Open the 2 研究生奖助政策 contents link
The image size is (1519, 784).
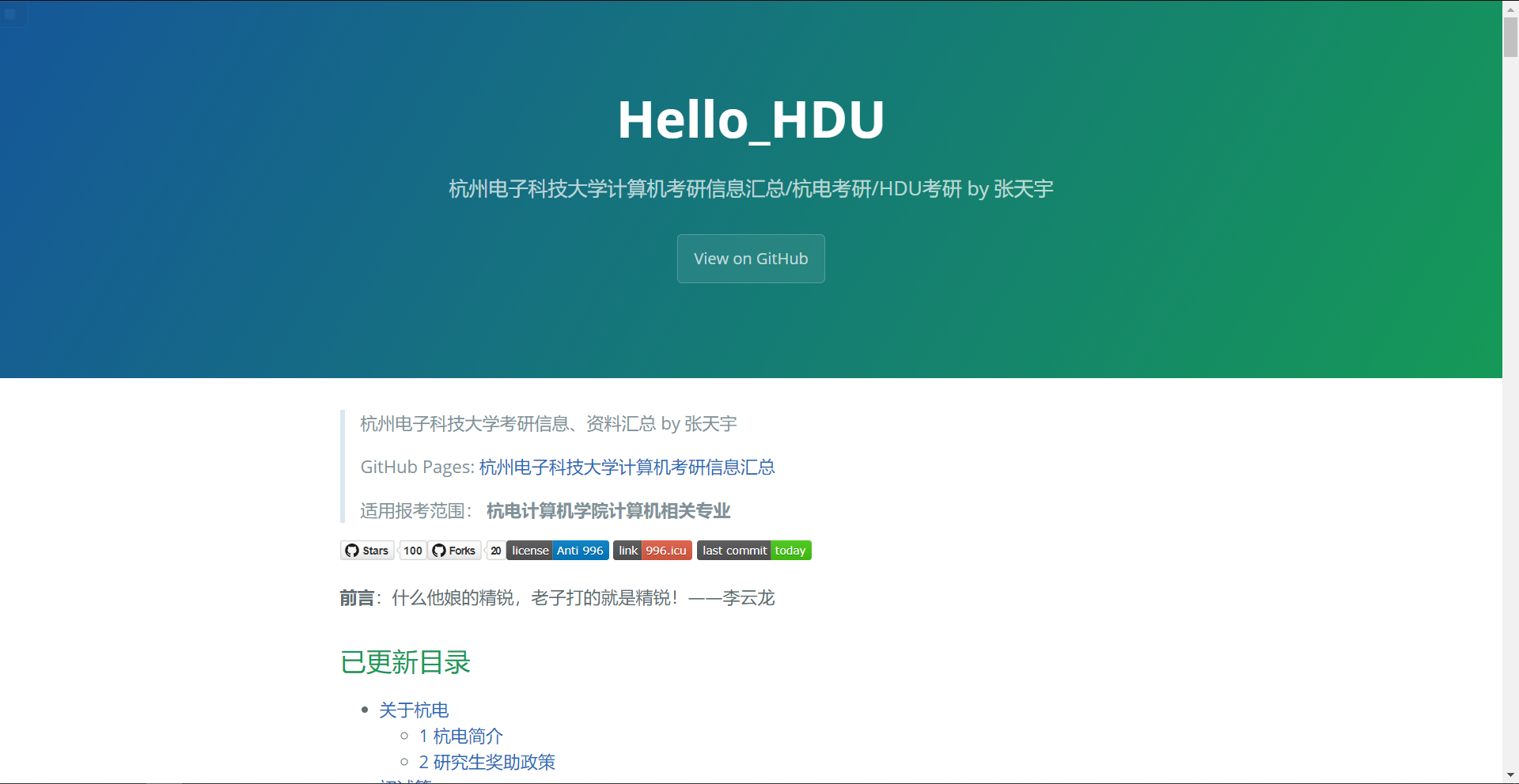pyautogui.click(x=487, y=763)
